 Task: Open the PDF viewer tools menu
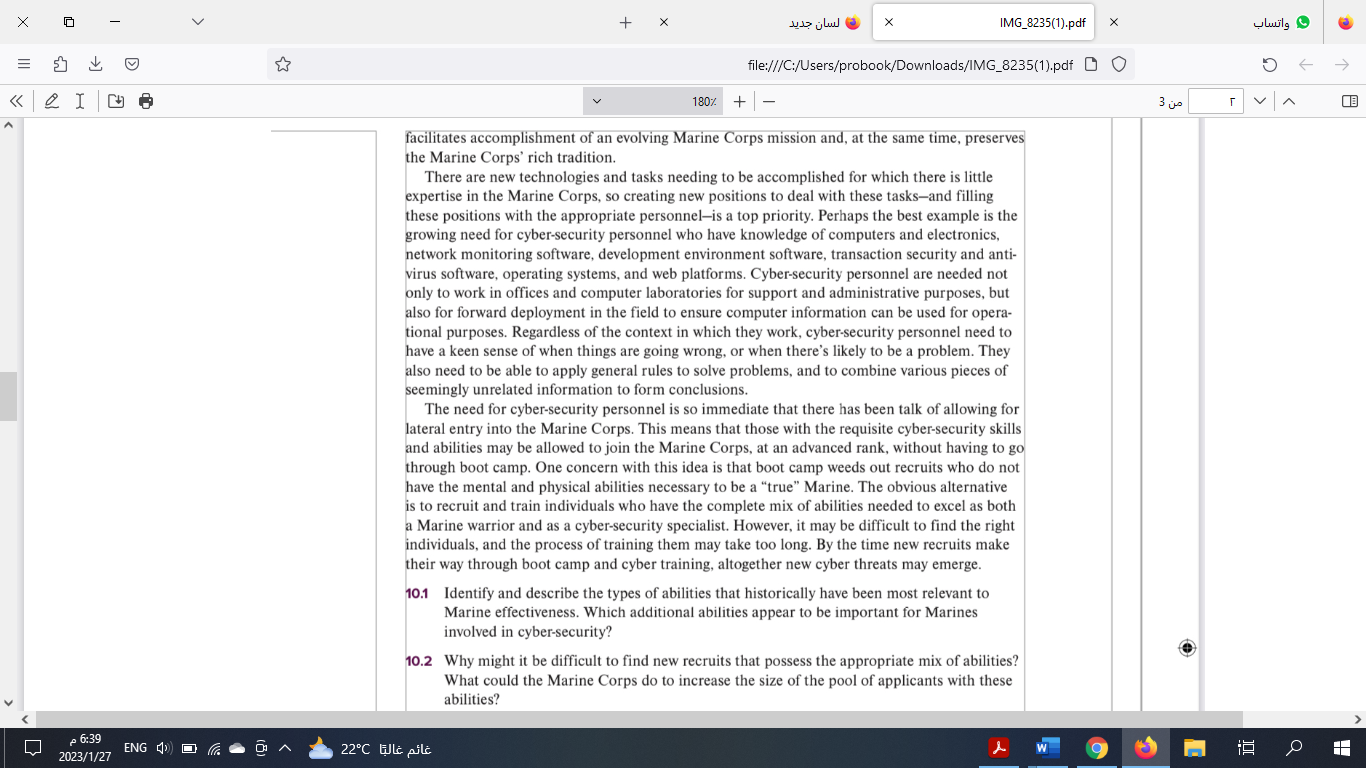tap(16, 101)
